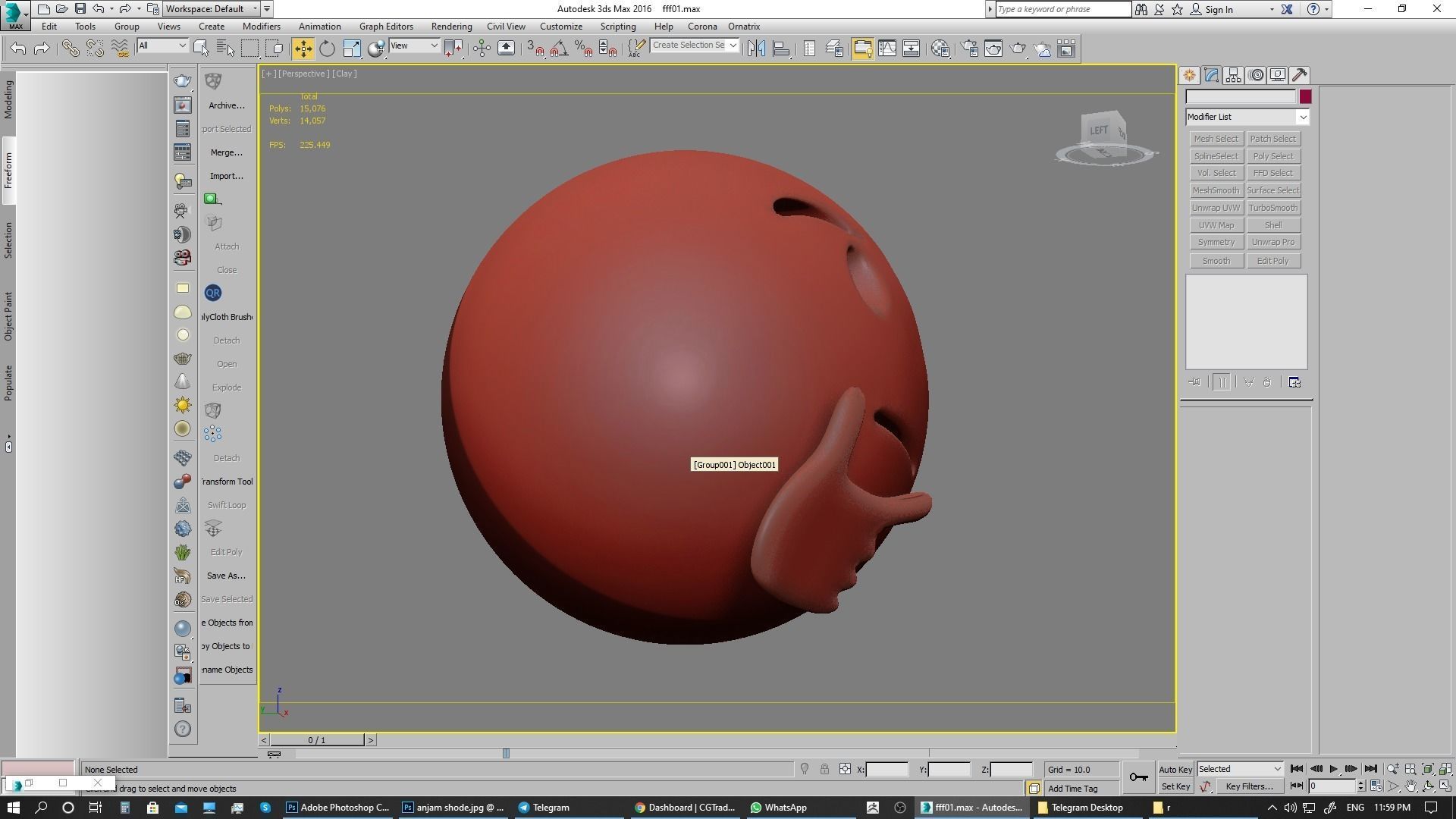Click the time slider 0 / 1 handle

[317, 740]
